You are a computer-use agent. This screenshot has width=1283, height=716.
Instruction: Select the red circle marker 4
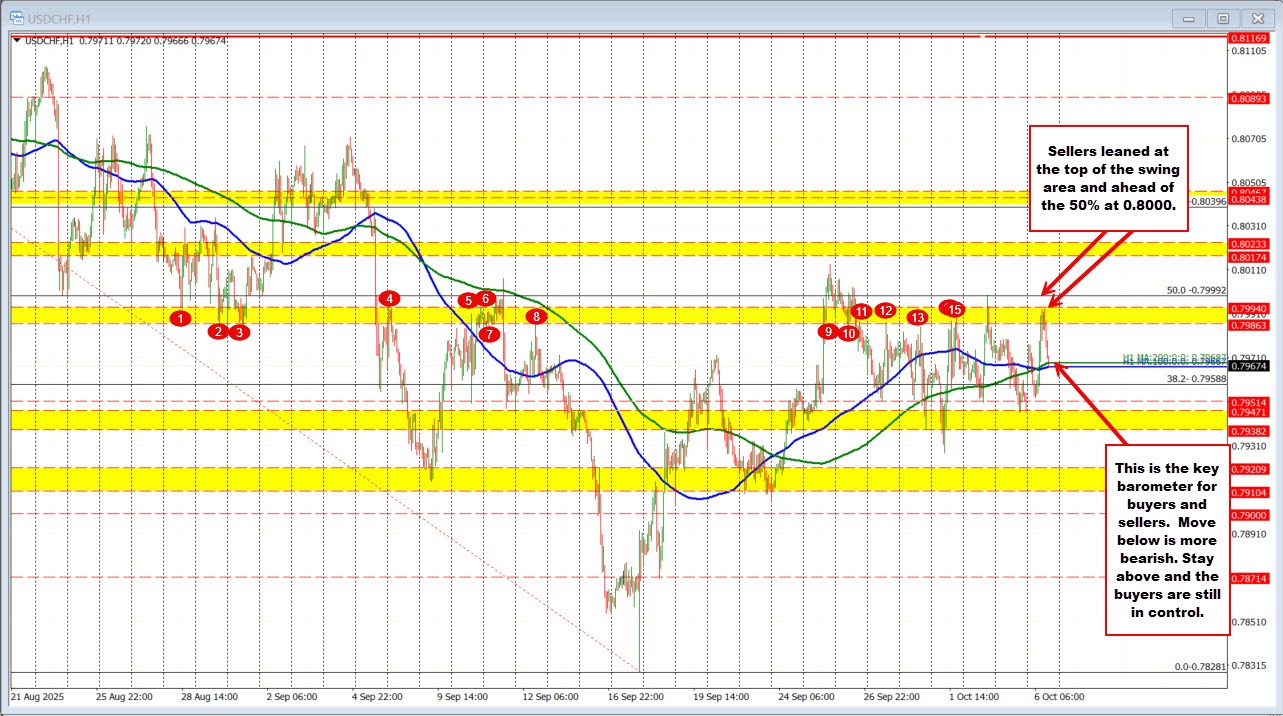(x=390, y=298)
